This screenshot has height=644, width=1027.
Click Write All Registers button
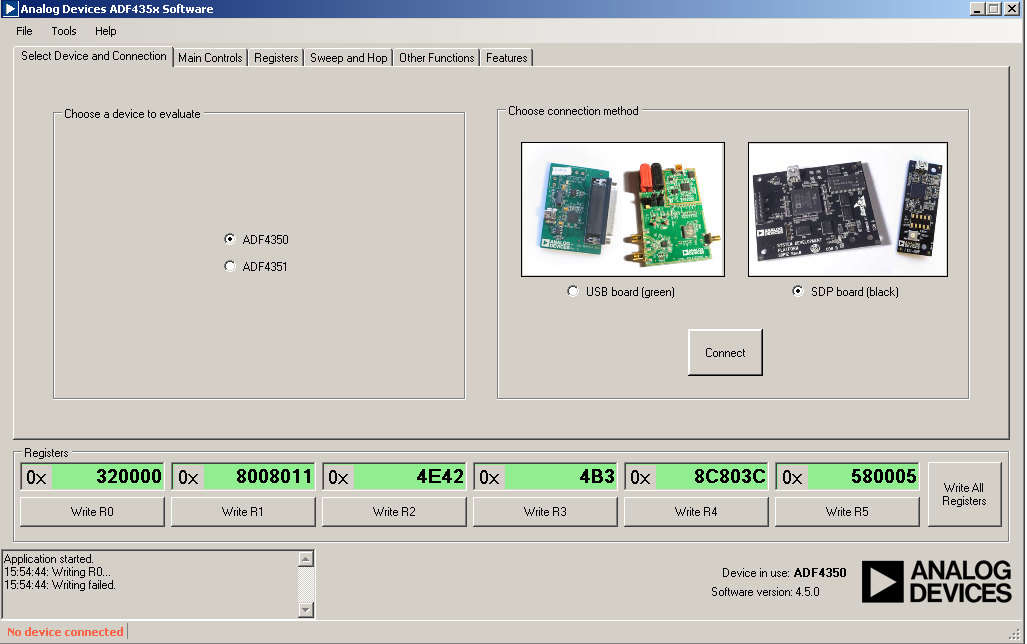[x=964, y=494]
